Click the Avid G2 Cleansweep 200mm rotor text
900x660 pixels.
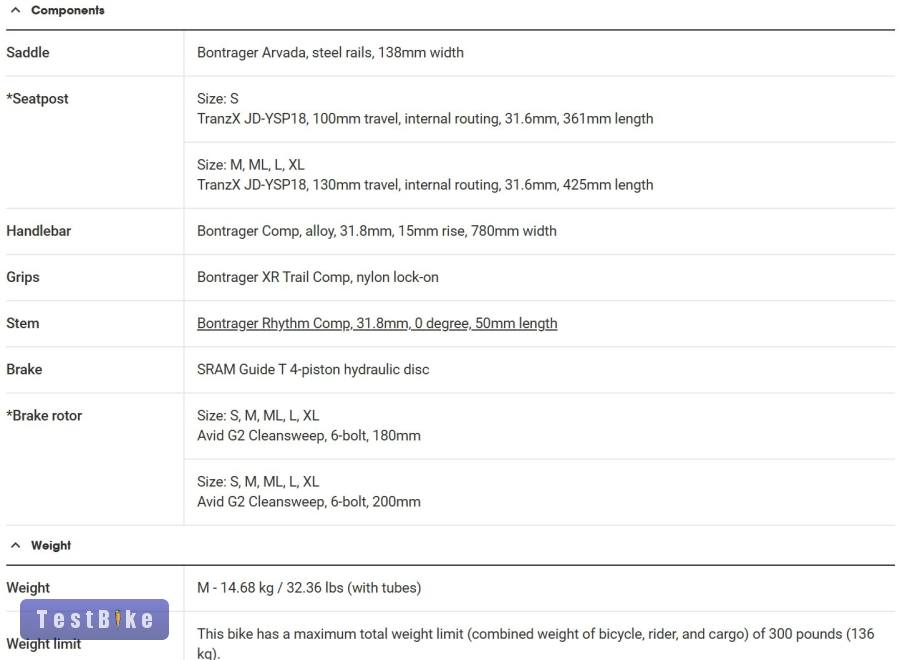(x=308, y=502)
